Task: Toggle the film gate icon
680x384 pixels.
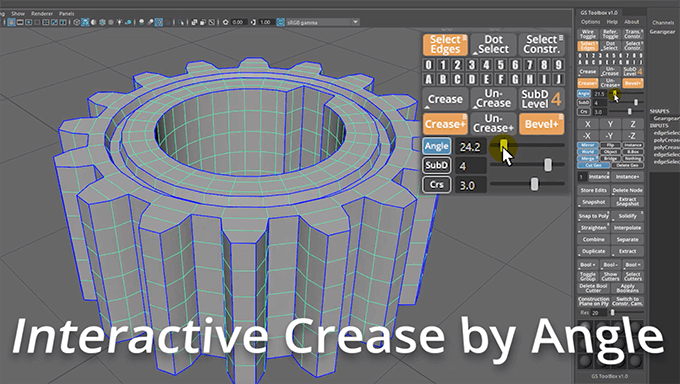Action: pos(20,22)
